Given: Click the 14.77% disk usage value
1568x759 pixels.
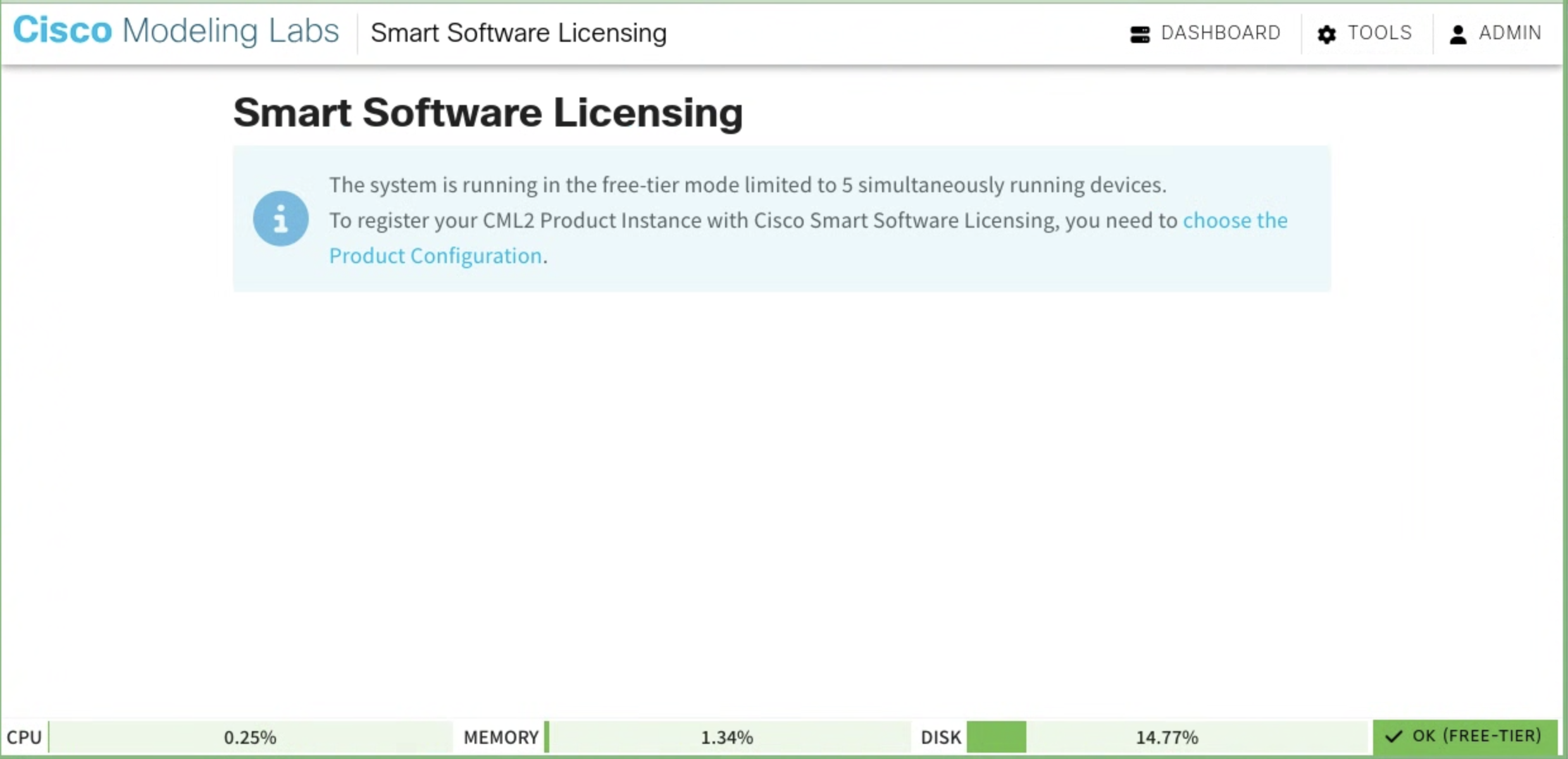Looking at the screenshot, I should coord(1166,737).
